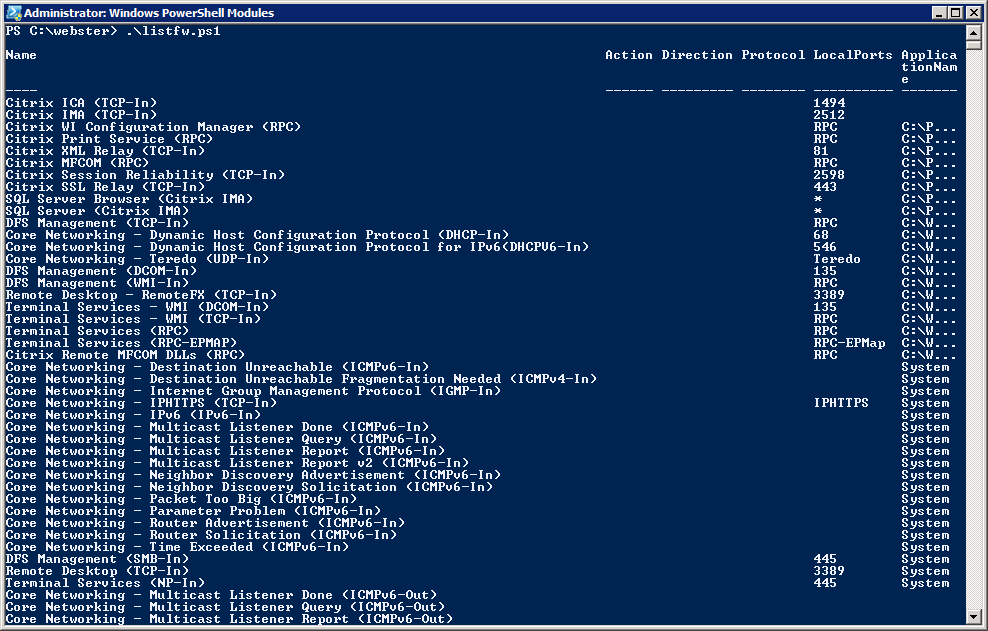
Task: Click the scrollbar up arrow
Action: pos(975,32)
